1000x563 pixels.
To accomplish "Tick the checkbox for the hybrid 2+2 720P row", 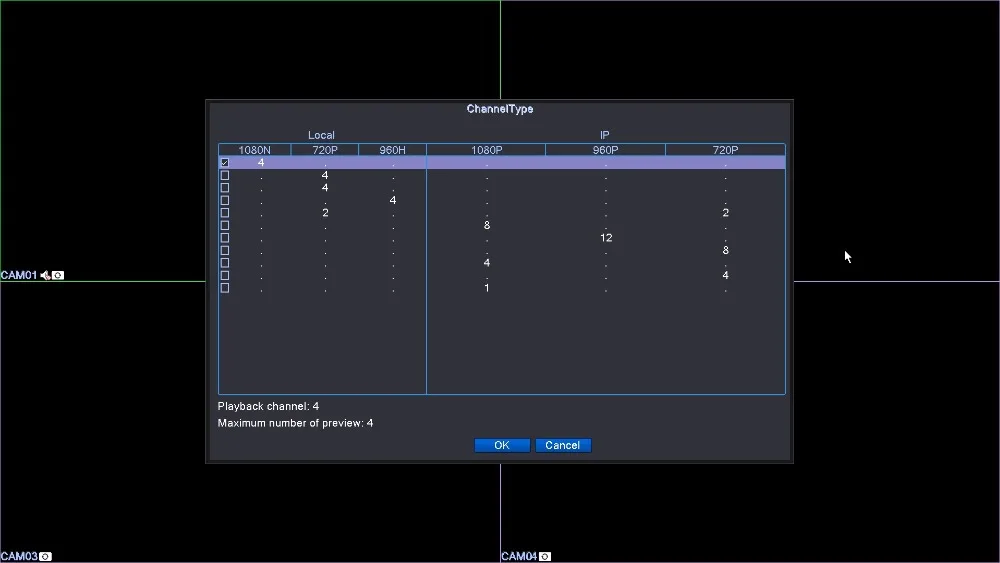I will click(x=224, y=213).
